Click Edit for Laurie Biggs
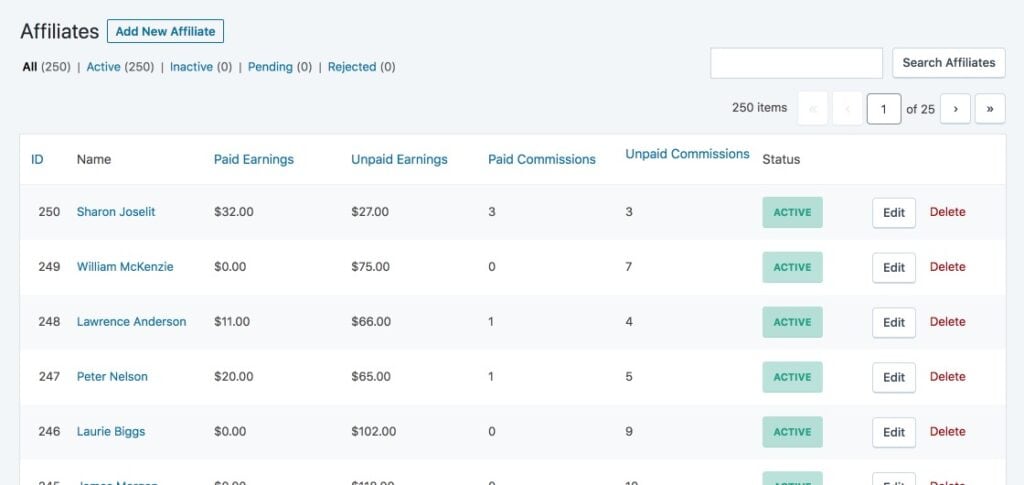Screen dimensions: 1024x485 [893, 432]
